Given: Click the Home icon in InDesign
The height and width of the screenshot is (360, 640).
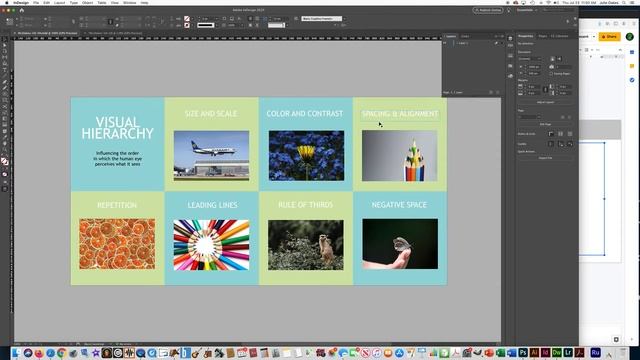Looking at the screenshot, I should (22, 10).
